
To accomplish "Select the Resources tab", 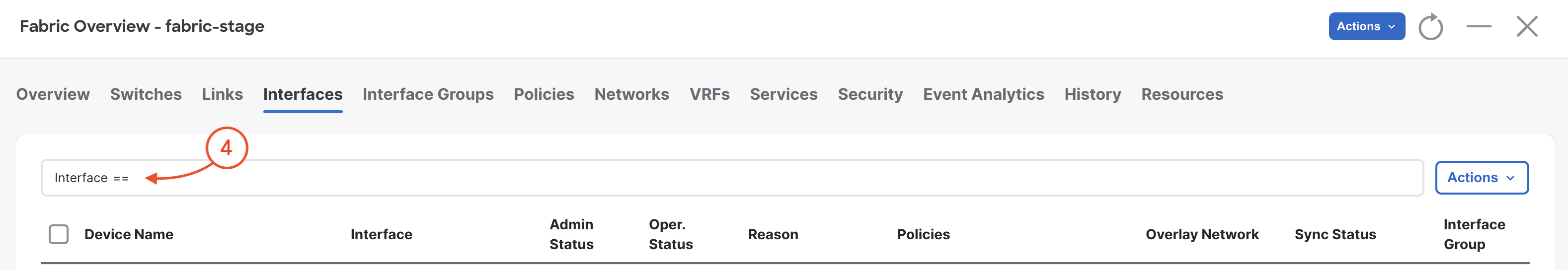I will tap(1181, 94).
